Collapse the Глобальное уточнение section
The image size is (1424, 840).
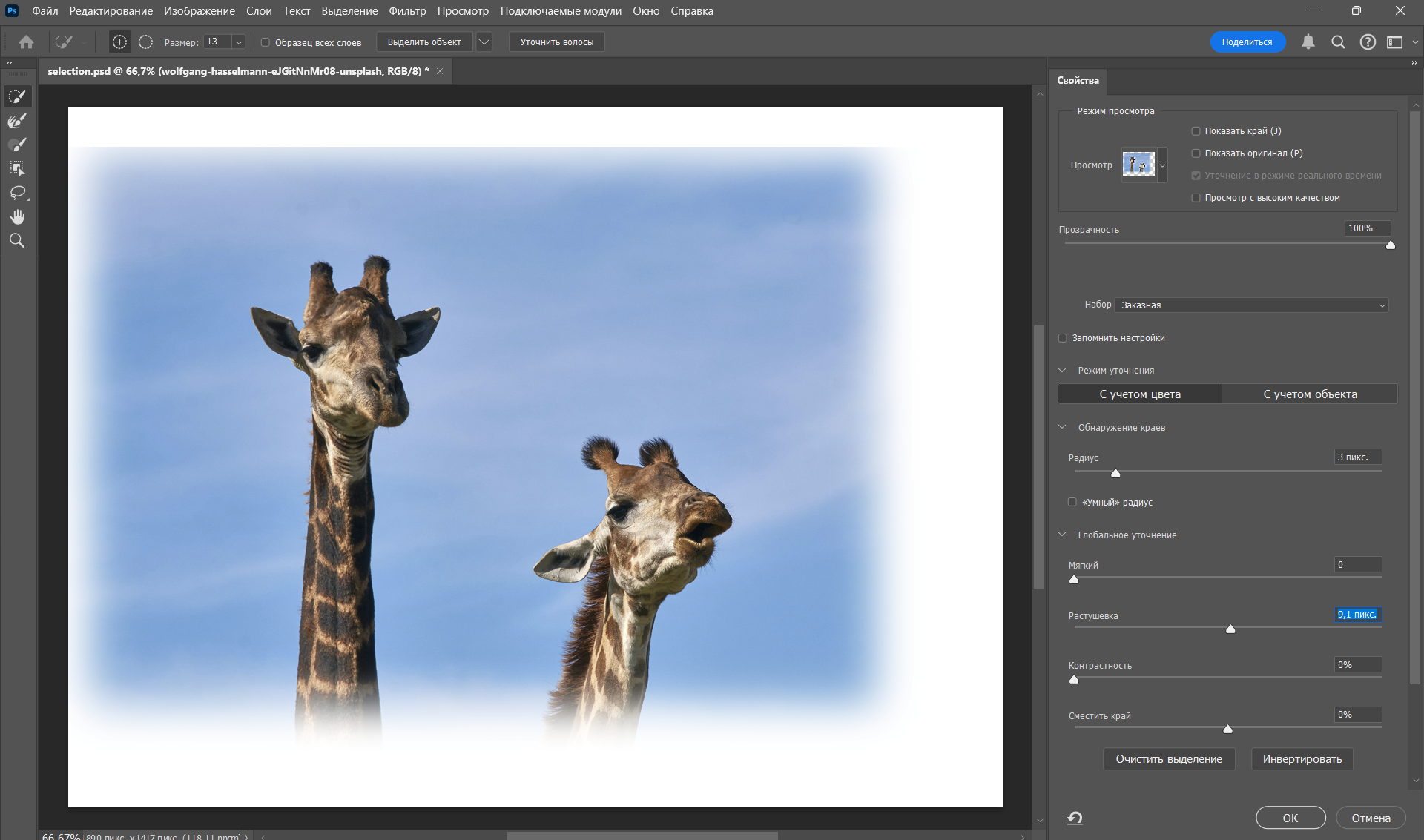[1062, 535]
